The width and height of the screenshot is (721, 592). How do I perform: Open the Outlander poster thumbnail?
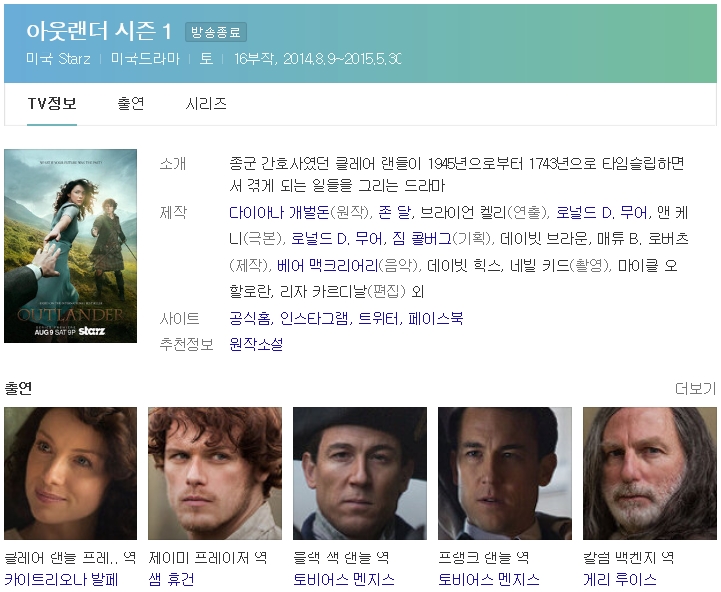point(70,246)
